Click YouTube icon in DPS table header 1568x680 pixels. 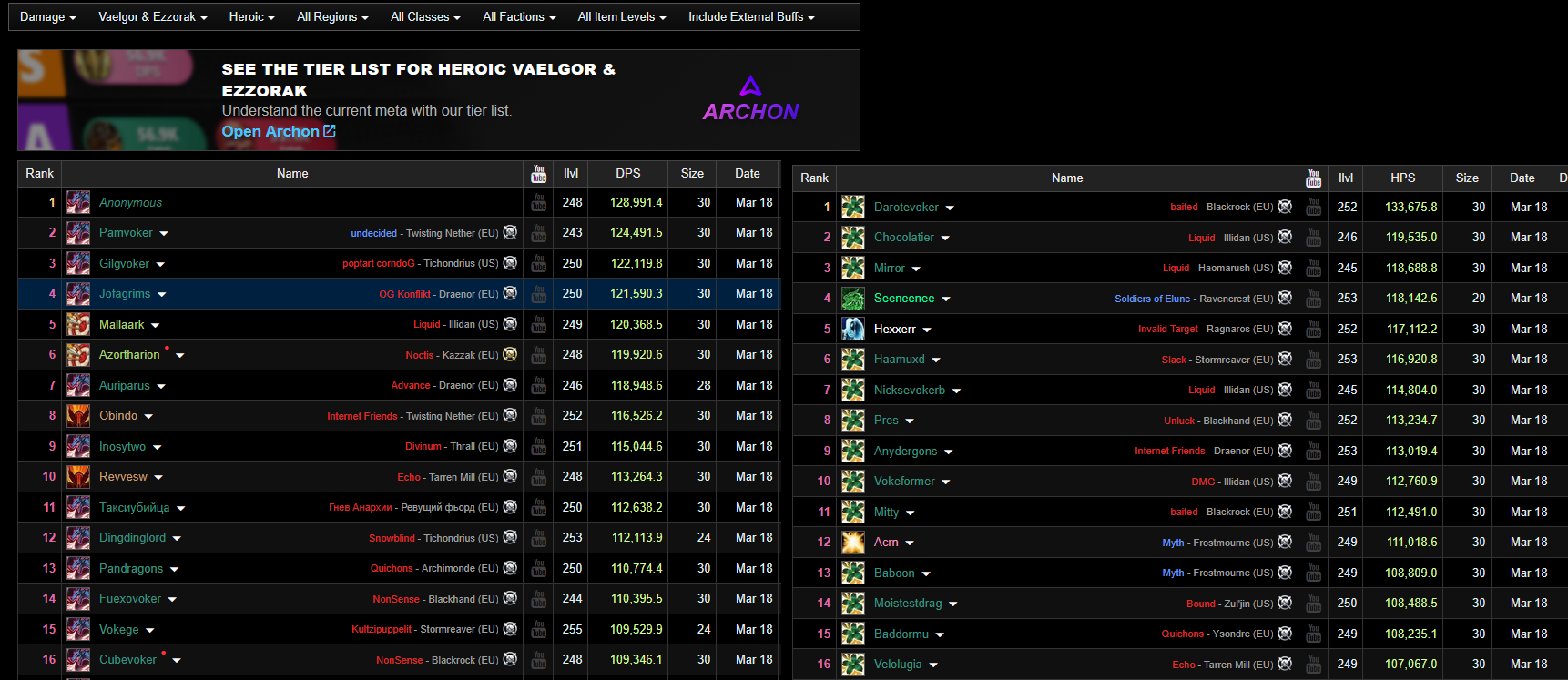tap(539, 173)
